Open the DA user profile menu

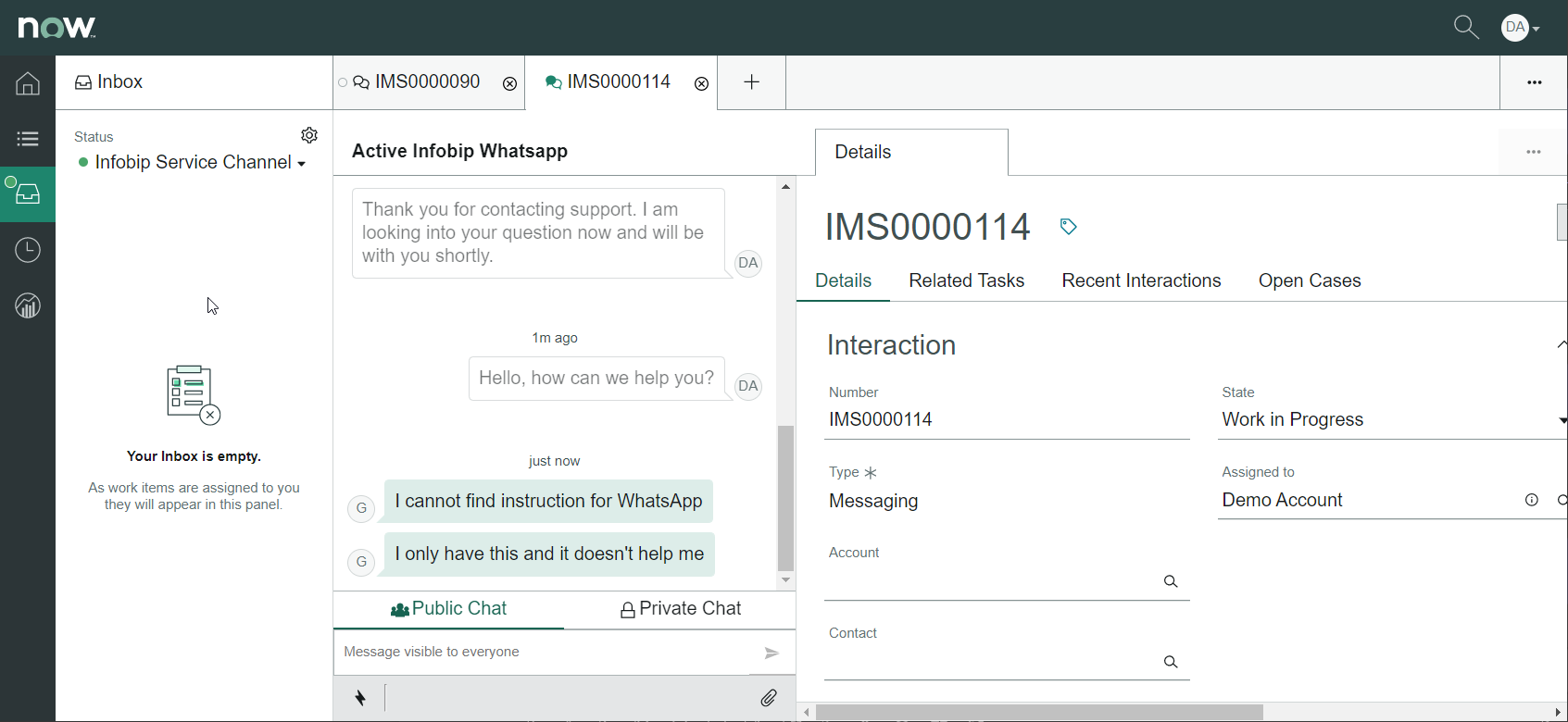click(x=1520, y=28)
